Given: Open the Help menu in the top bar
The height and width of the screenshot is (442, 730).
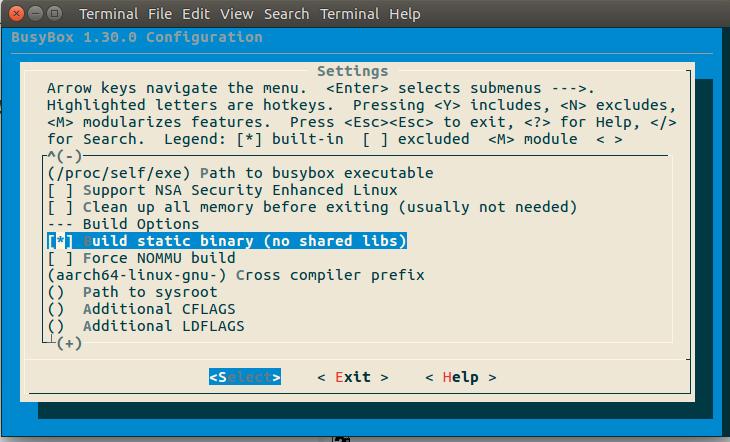Looking at the screenshot, I should [x=405, y=14].
